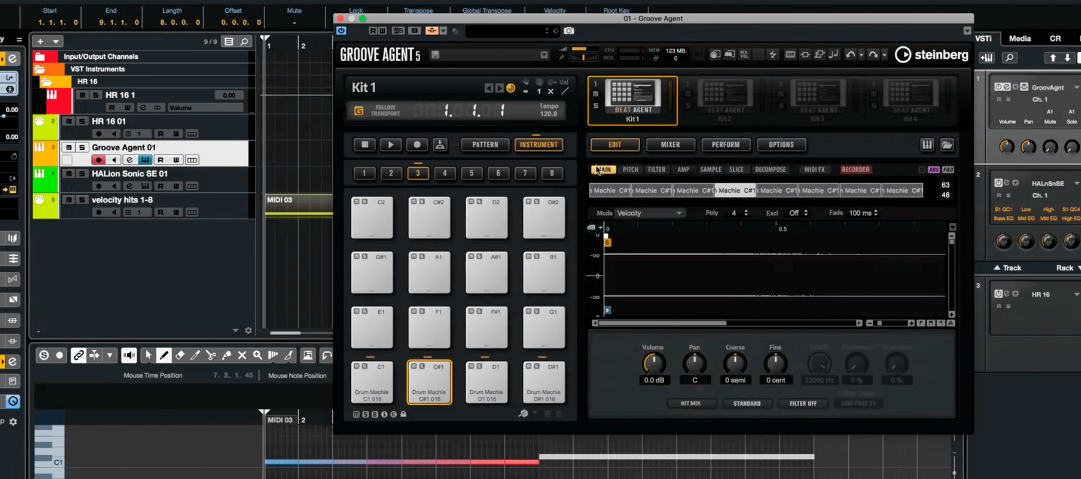This screenshot has height=479, width=1081.
Task: Click the Pattern button
Action: (484, 145)
